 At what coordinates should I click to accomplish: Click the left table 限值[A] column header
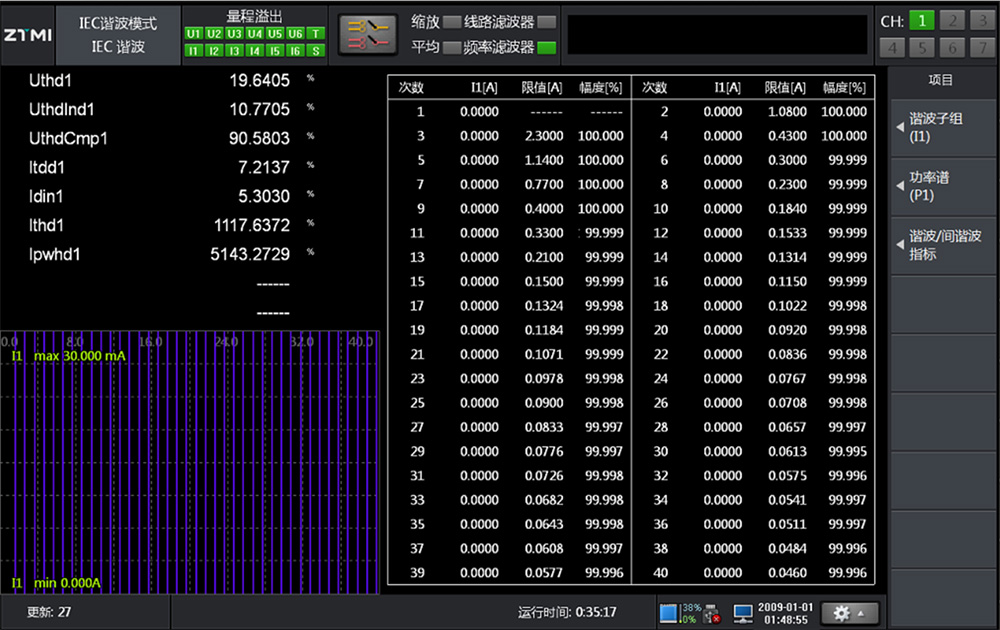[542, 87]
